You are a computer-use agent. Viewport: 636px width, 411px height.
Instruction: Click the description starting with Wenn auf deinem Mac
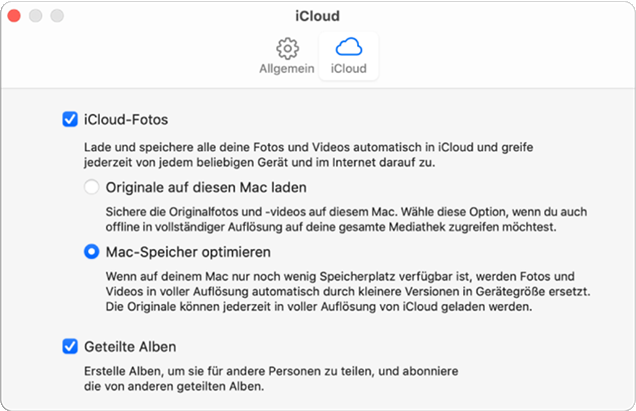click(x=343, y=289)
